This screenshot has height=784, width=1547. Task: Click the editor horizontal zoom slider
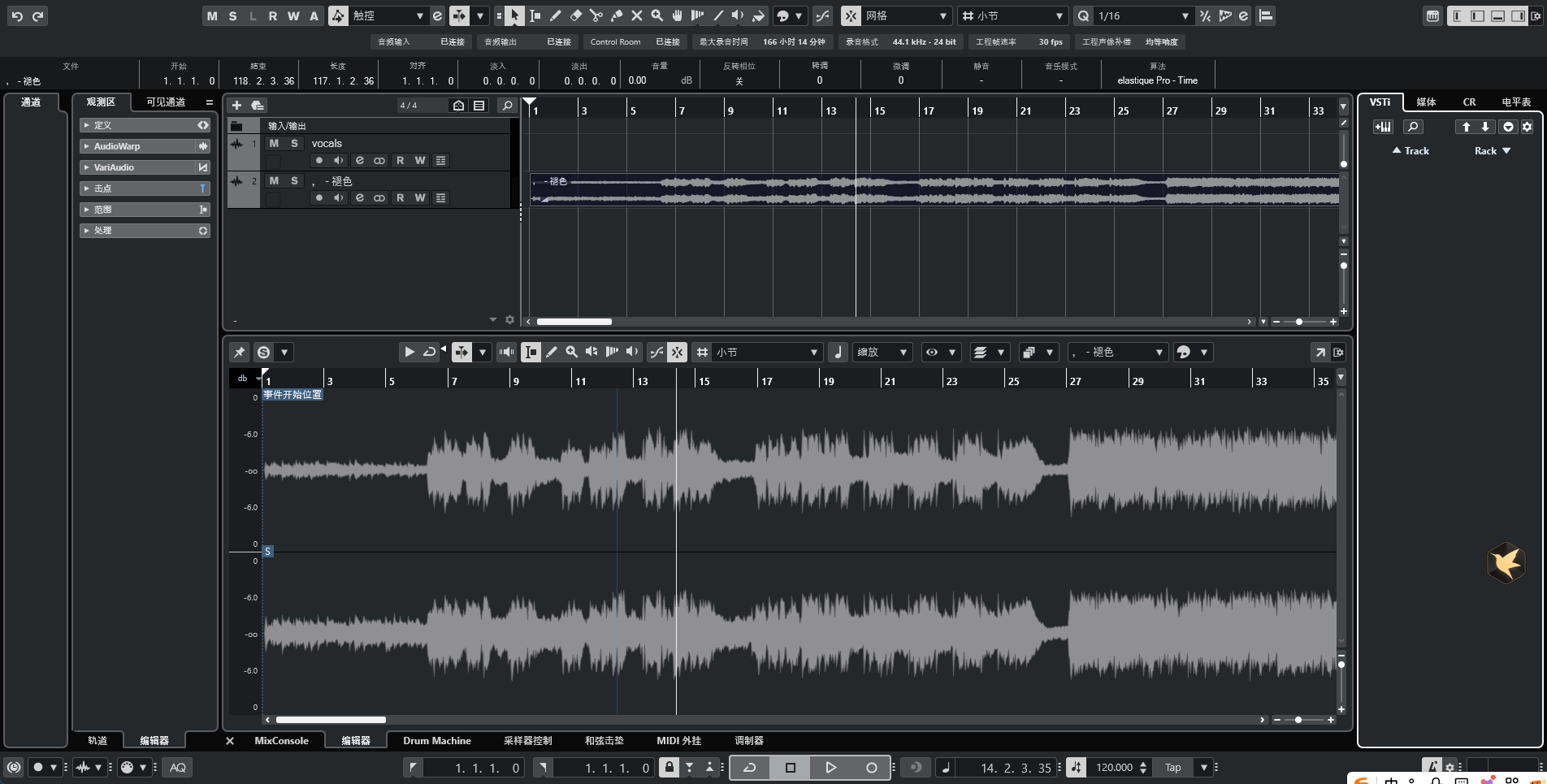[1298, 720]
